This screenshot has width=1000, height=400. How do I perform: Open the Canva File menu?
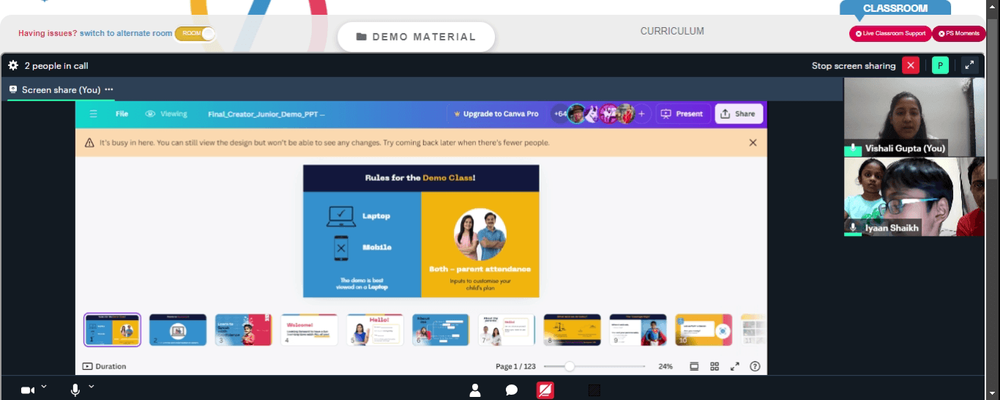point(122,114)
